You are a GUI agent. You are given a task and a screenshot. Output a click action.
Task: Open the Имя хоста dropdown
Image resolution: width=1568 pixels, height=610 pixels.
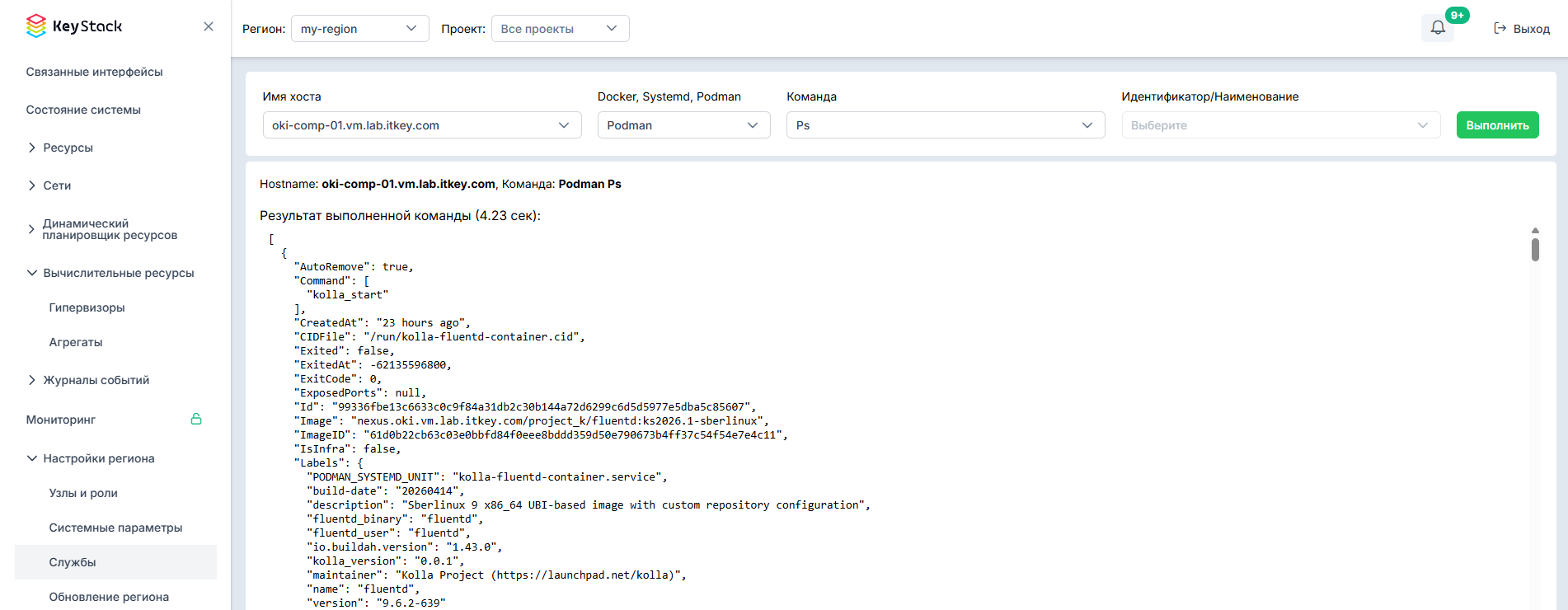click(422, 125)
